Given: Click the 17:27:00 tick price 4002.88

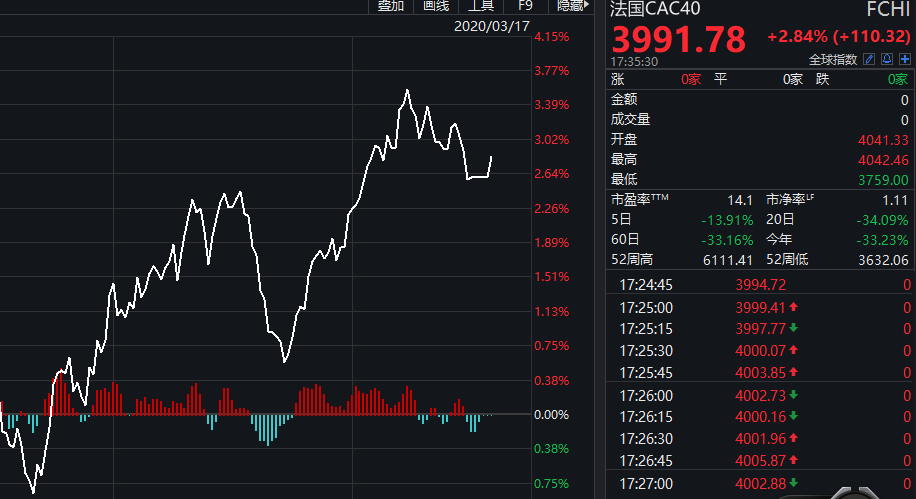Looking at the screenshot, I should [x=760, y=484].
